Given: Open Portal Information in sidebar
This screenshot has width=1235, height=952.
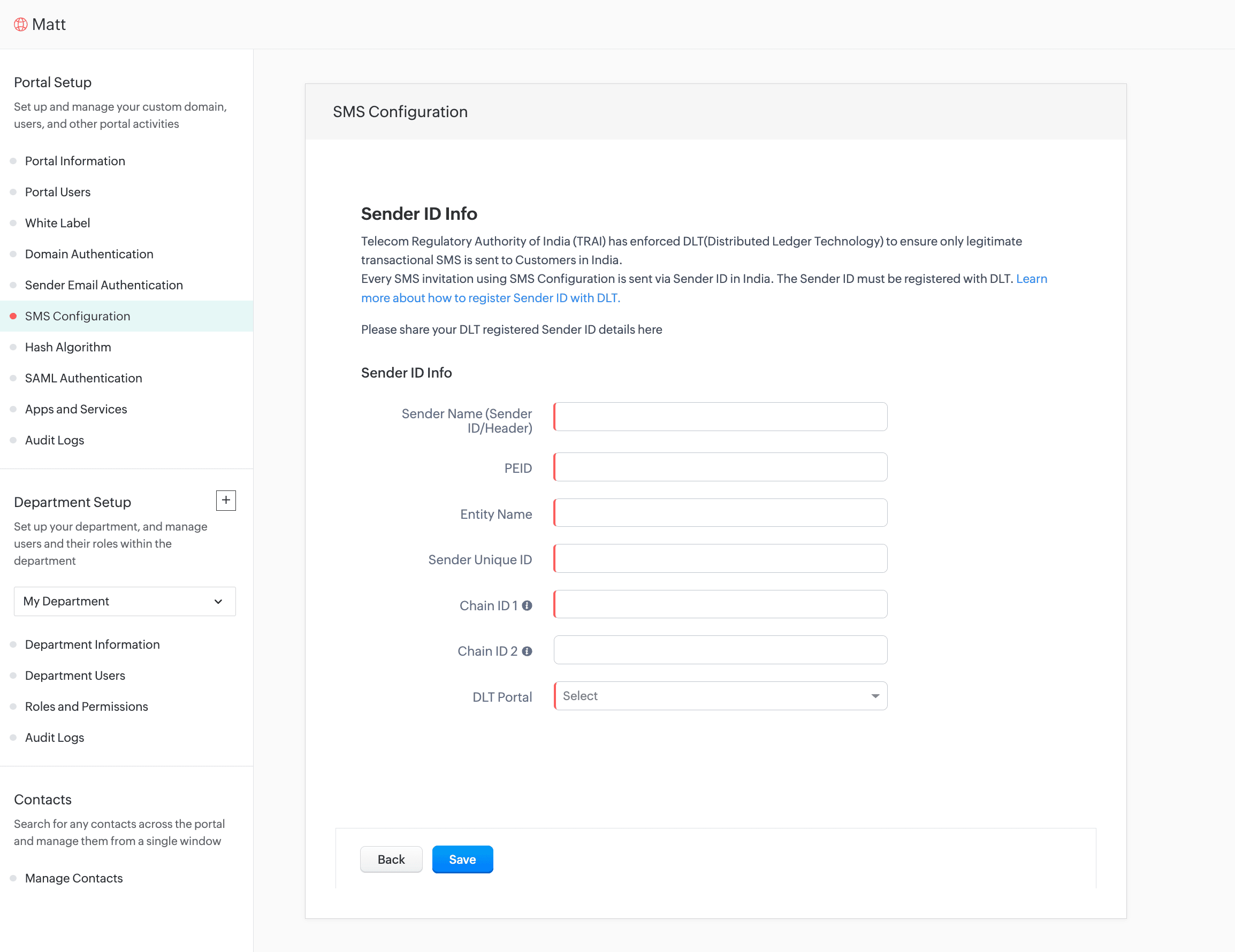Looking at the screenshot, I should (74, 161).
